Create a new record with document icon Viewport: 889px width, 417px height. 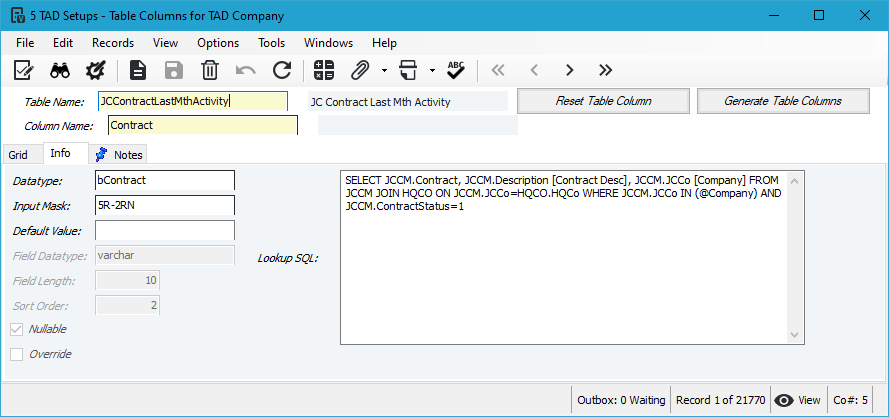138,70
